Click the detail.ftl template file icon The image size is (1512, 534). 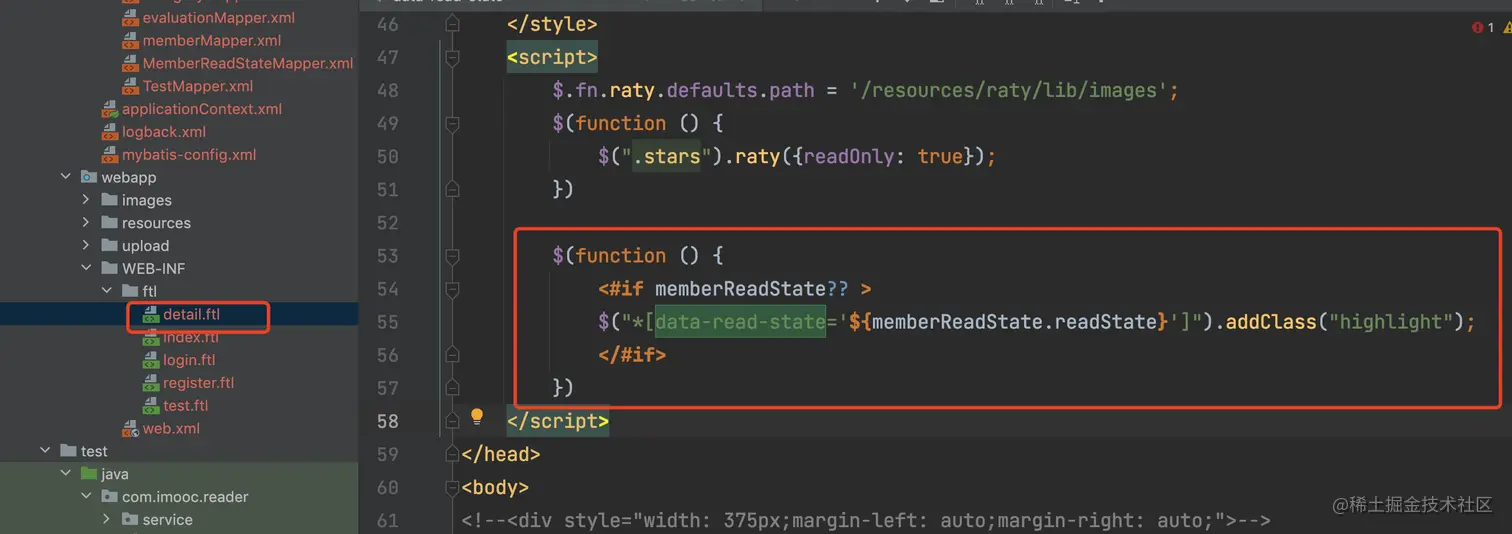pyautogui.click(x=150, y=314)
